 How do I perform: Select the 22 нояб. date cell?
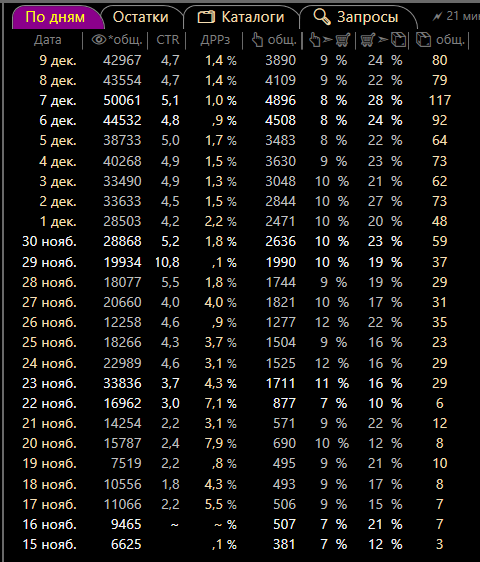49,404
